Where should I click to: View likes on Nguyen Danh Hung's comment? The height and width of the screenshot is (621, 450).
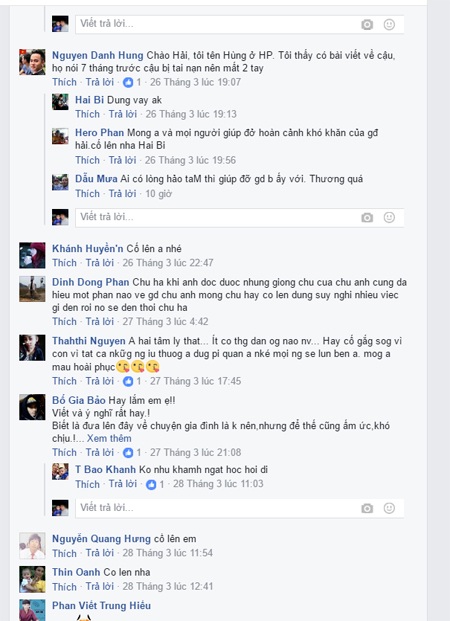[132, 82]
